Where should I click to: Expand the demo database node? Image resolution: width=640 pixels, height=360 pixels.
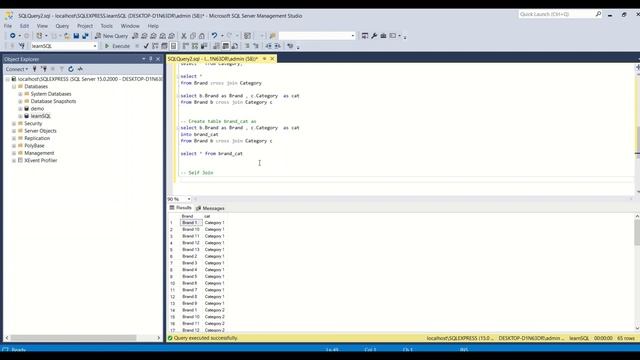click(20, 109)
